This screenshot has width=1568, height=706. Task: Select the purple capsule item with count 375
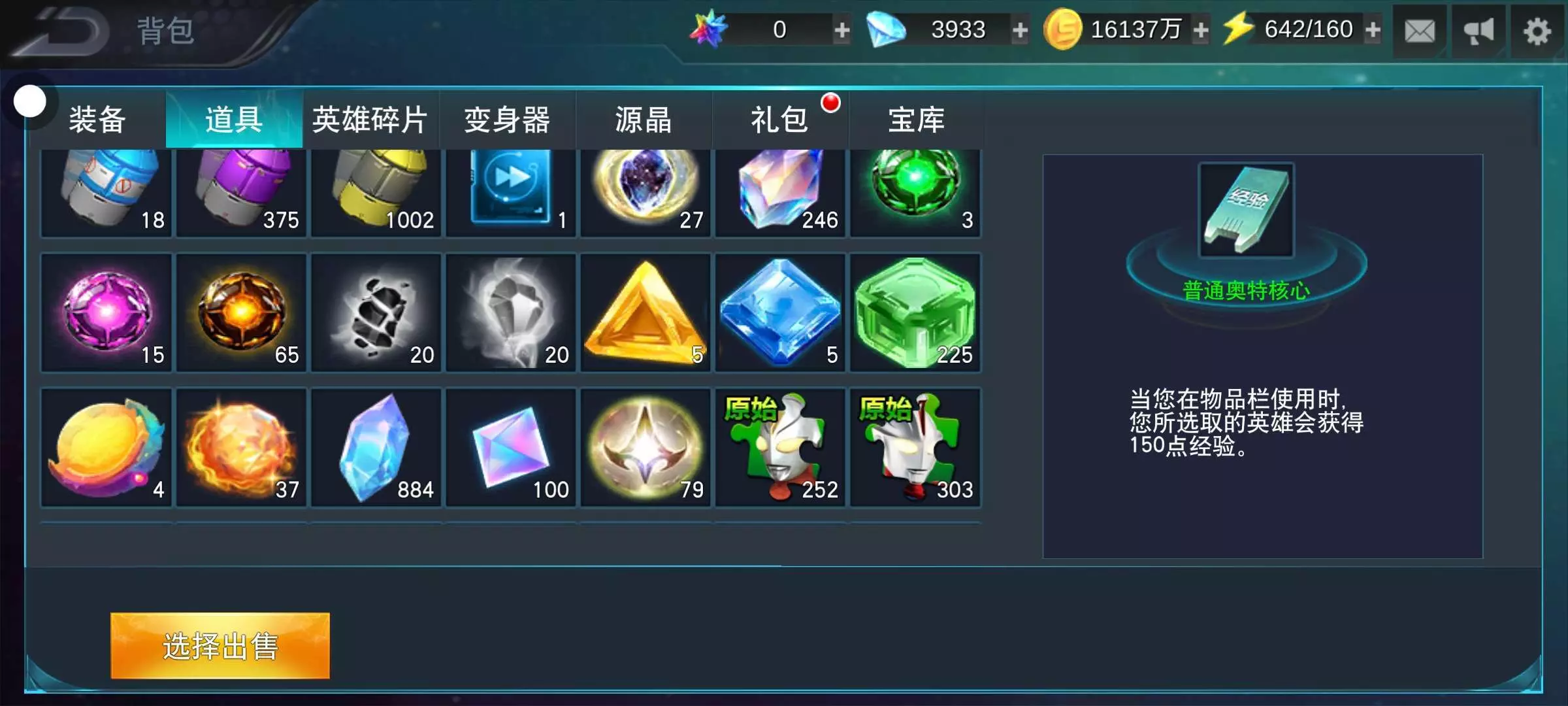[241, 192]
